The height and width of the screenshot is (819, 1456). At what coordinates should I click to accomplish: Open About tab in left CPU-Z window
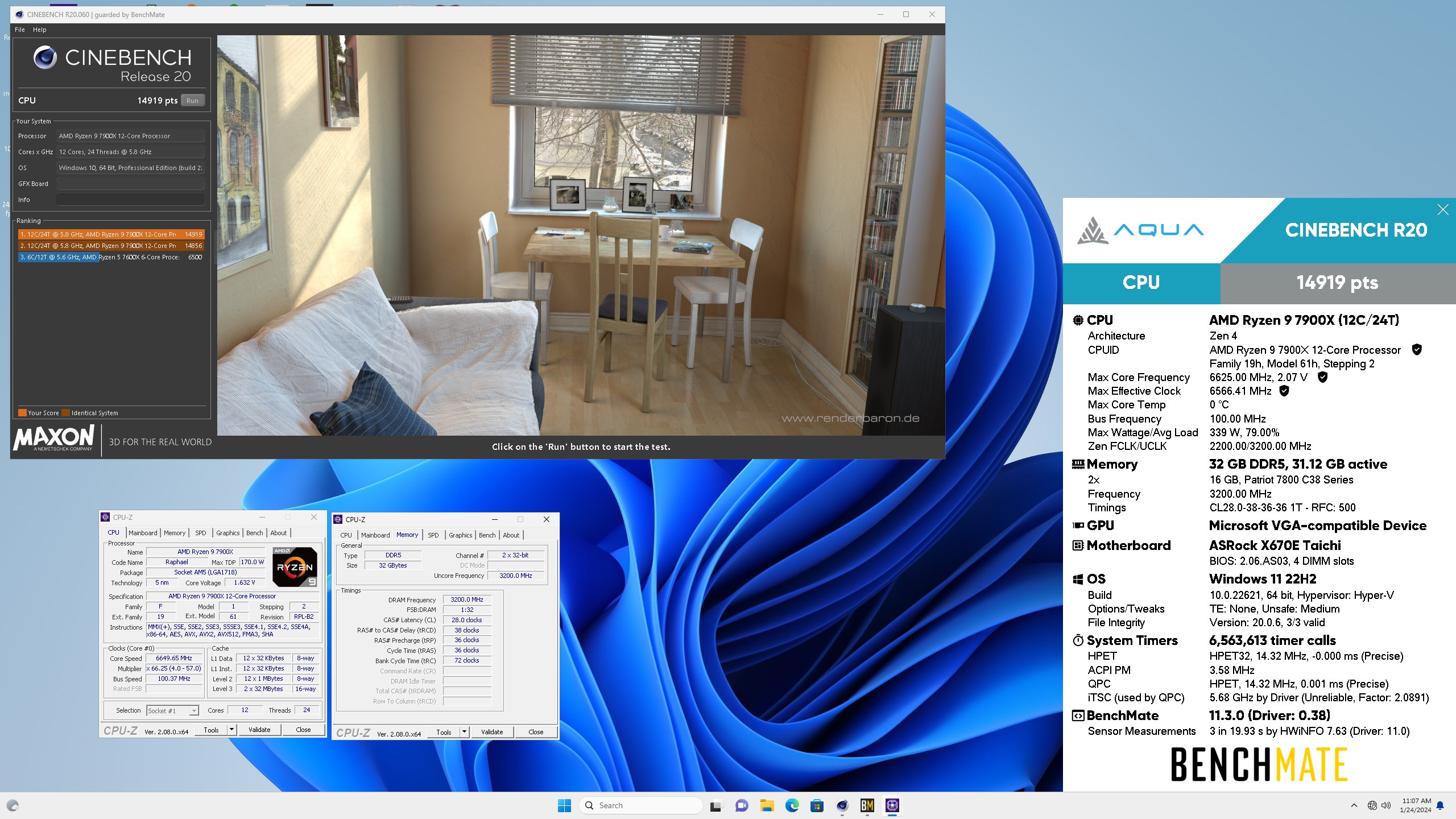coord(278,533)
